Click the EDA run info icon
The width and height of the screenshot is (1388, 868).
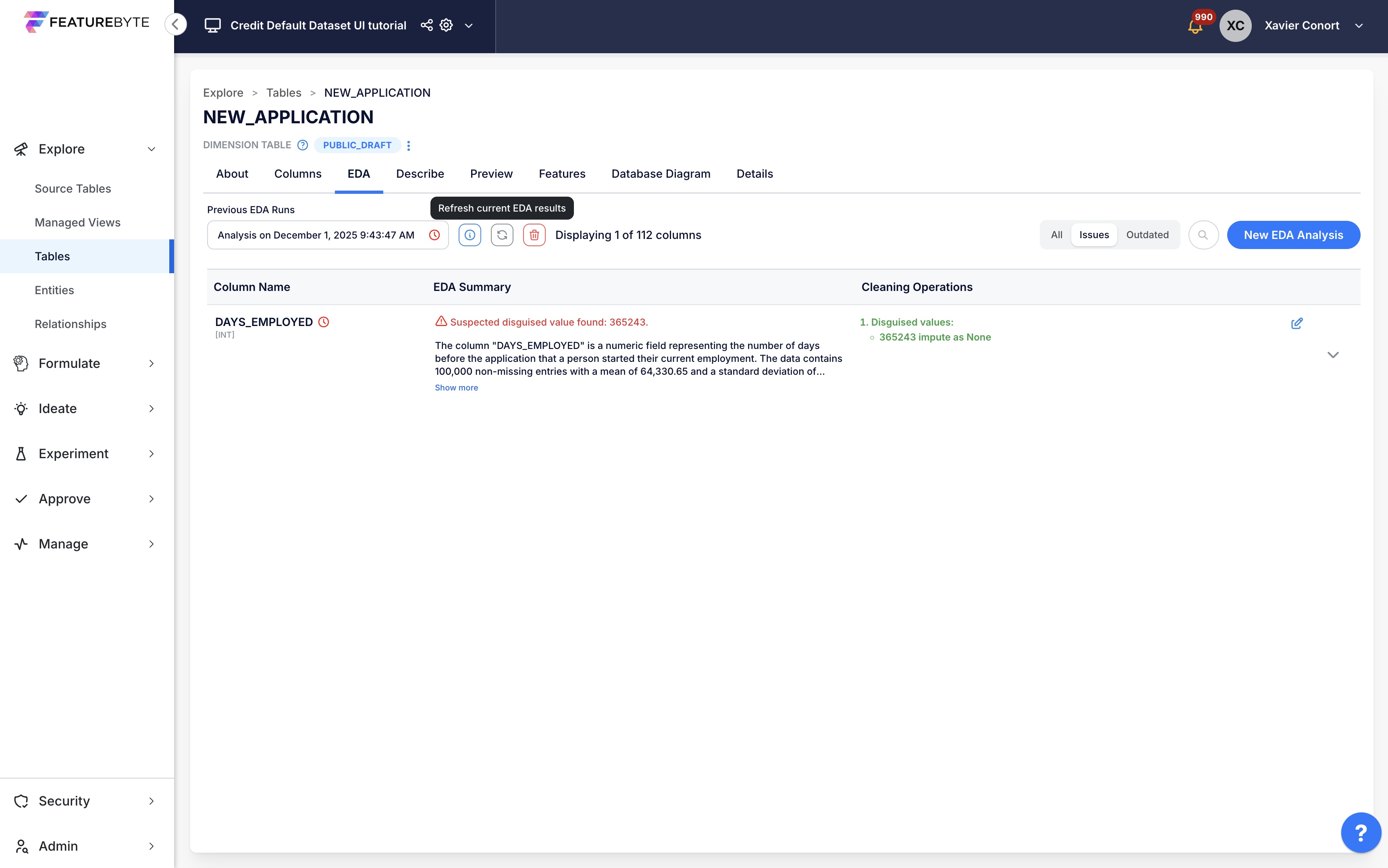click(470, 235)
